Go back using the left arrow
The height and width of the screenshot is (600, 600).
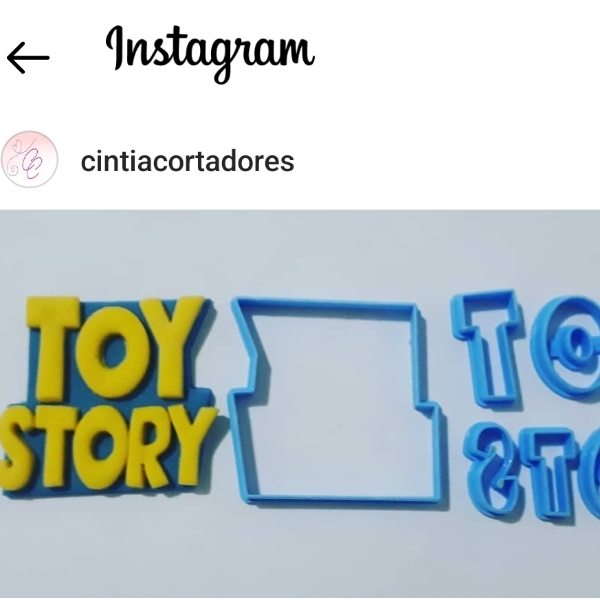pyautogui.click(x=28, y=58)
